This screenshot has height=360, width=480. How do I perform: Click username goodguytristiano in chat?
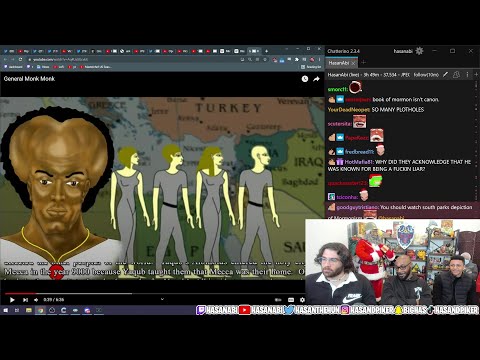tap(357, 207)
